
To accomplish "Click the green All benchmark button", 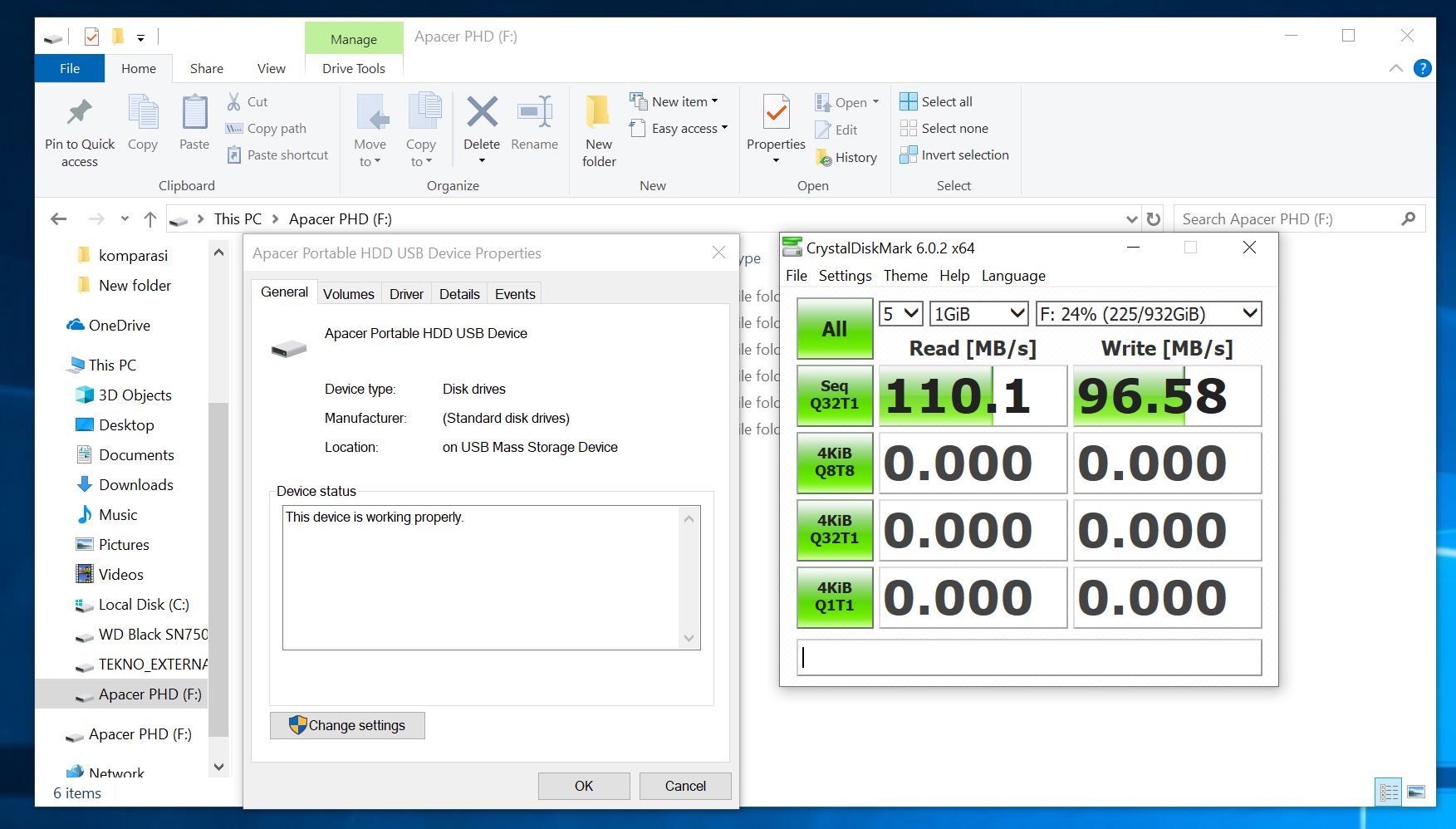I will [x=835, y=329].
